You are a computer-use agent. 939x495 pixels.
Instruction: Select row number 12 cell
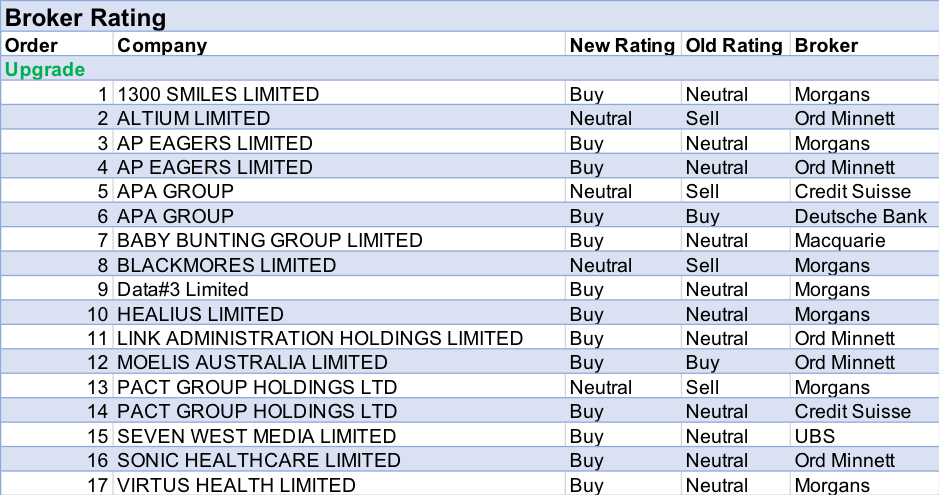tap(97, 362)
